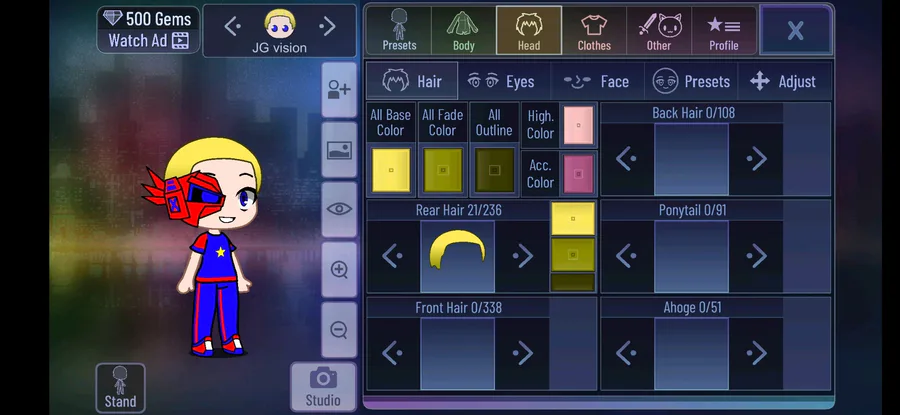Select the Head category tab
900x415 pixels.
coord(529,30)
